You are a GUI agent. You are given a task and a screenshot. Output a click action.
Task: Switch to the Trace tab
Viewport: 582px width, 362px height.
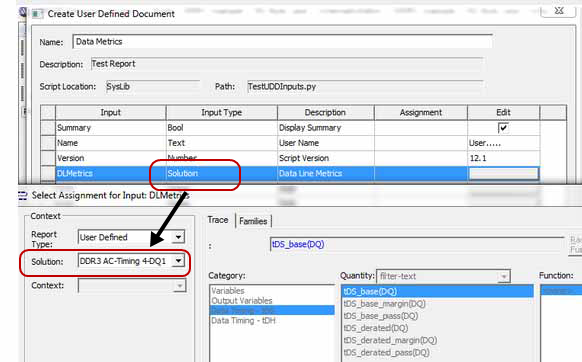pos(218,220)
